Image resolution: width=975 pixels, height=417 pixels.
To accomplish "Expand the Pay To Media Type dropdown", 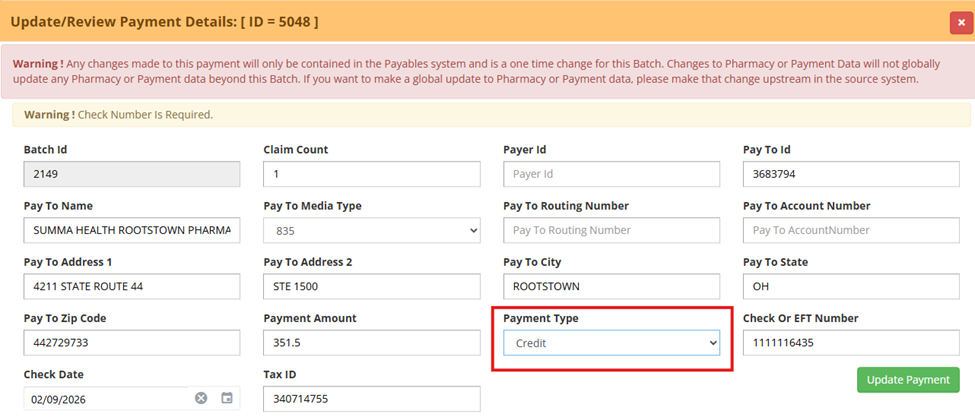I will click(372, 230).
